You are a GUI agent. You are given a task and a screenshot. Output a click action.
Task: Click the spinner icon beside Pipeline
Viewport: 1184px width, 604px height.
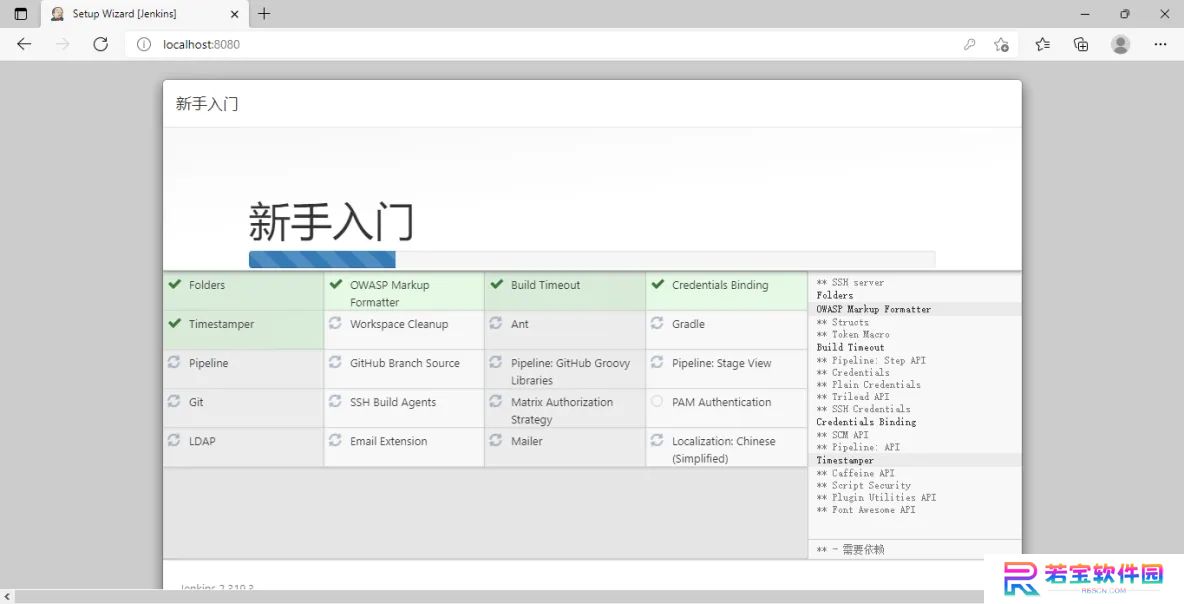pyautogui.click(x=174, y=362)
